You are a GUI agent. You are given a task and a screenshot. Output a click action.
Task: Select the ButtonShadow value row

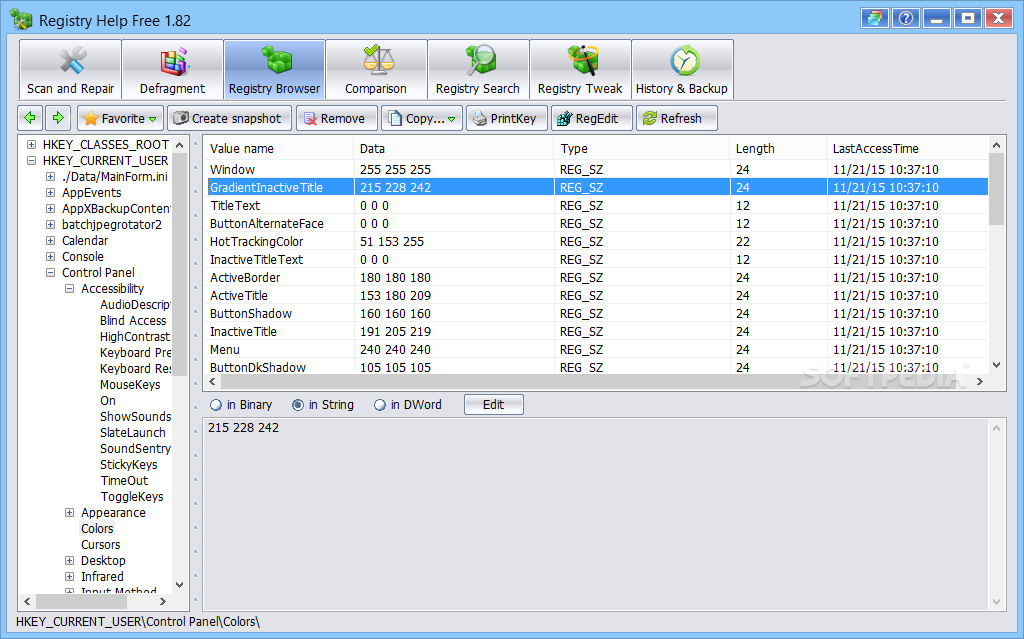(596, 314)
